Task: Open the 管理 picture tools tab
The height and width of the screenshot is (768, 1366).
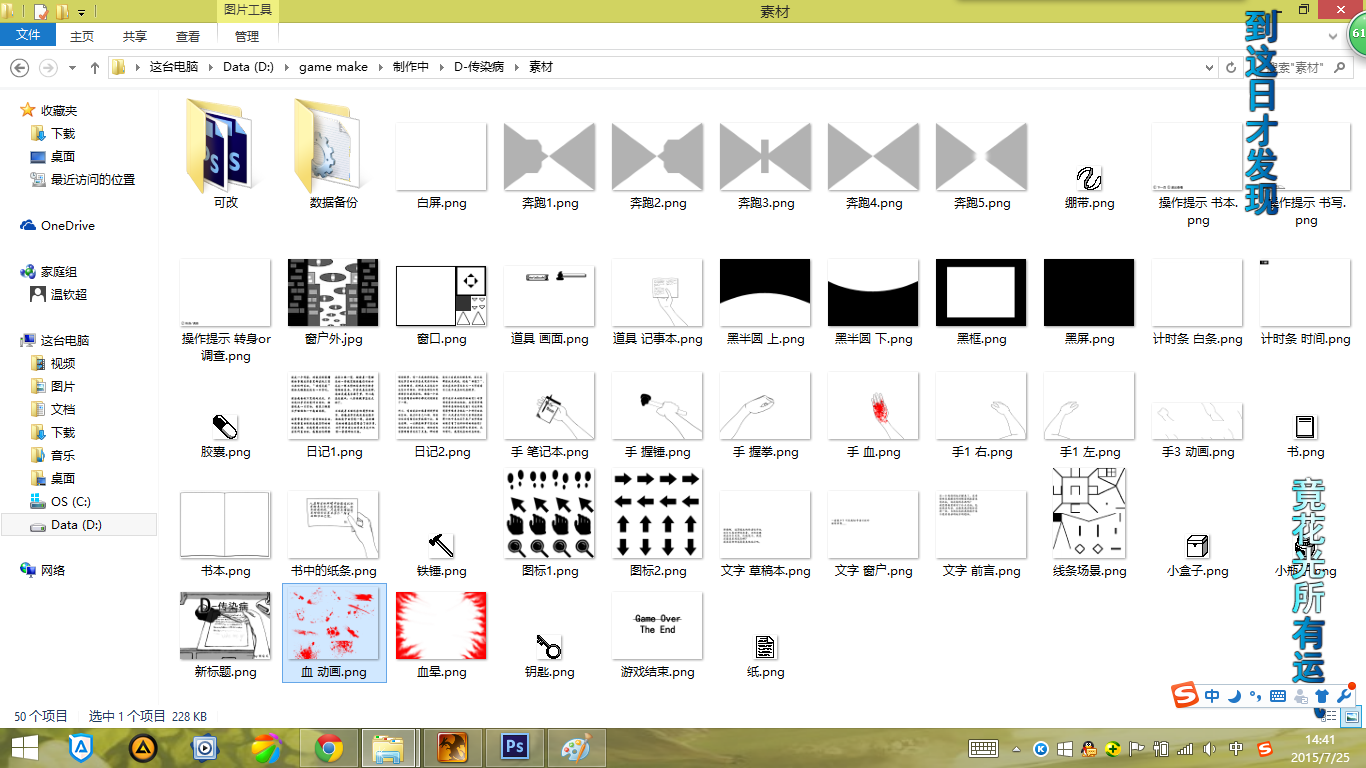Action: pos(247,36)
